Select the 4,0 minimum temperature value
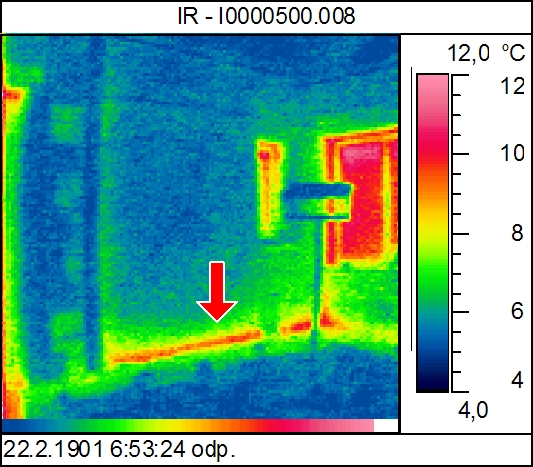 (473, 410)
